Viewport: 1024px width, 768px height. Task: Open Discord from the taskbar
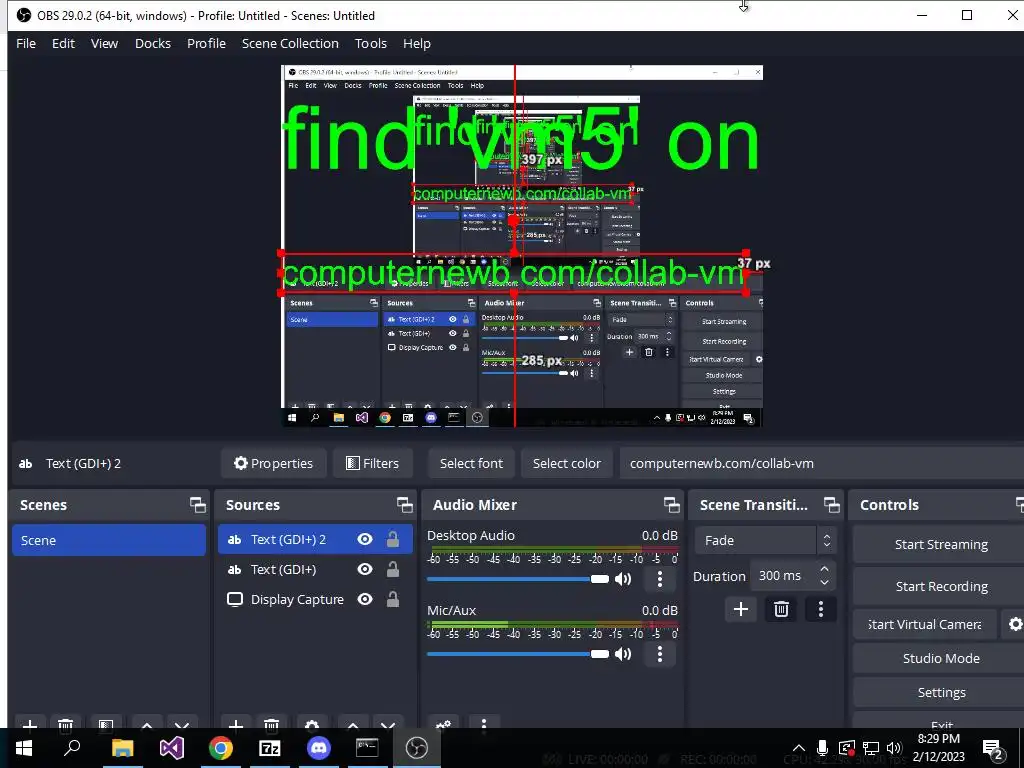coord(319,748)
